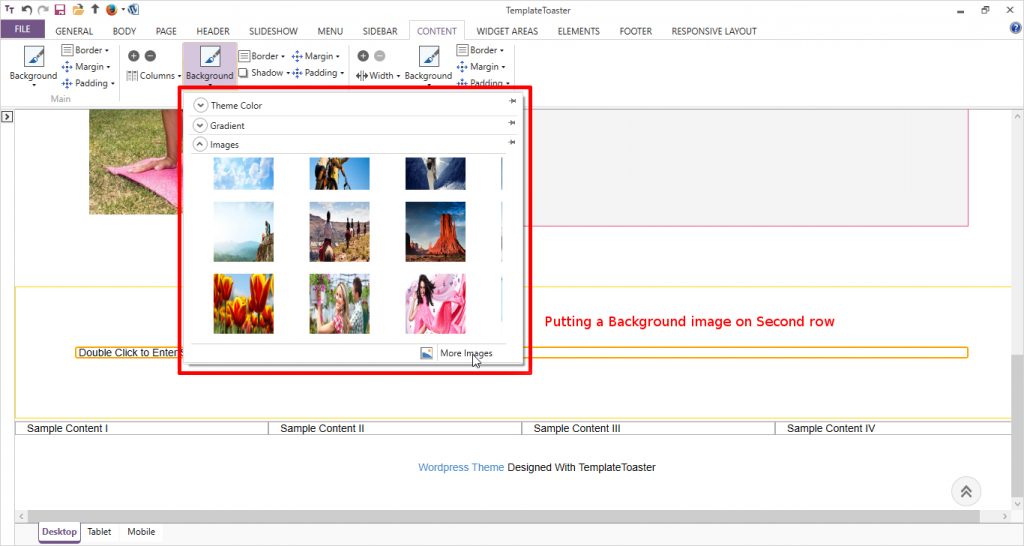Switch to Tablet view tab
This screenshot has height=546, width=1024.
(99, 532)
